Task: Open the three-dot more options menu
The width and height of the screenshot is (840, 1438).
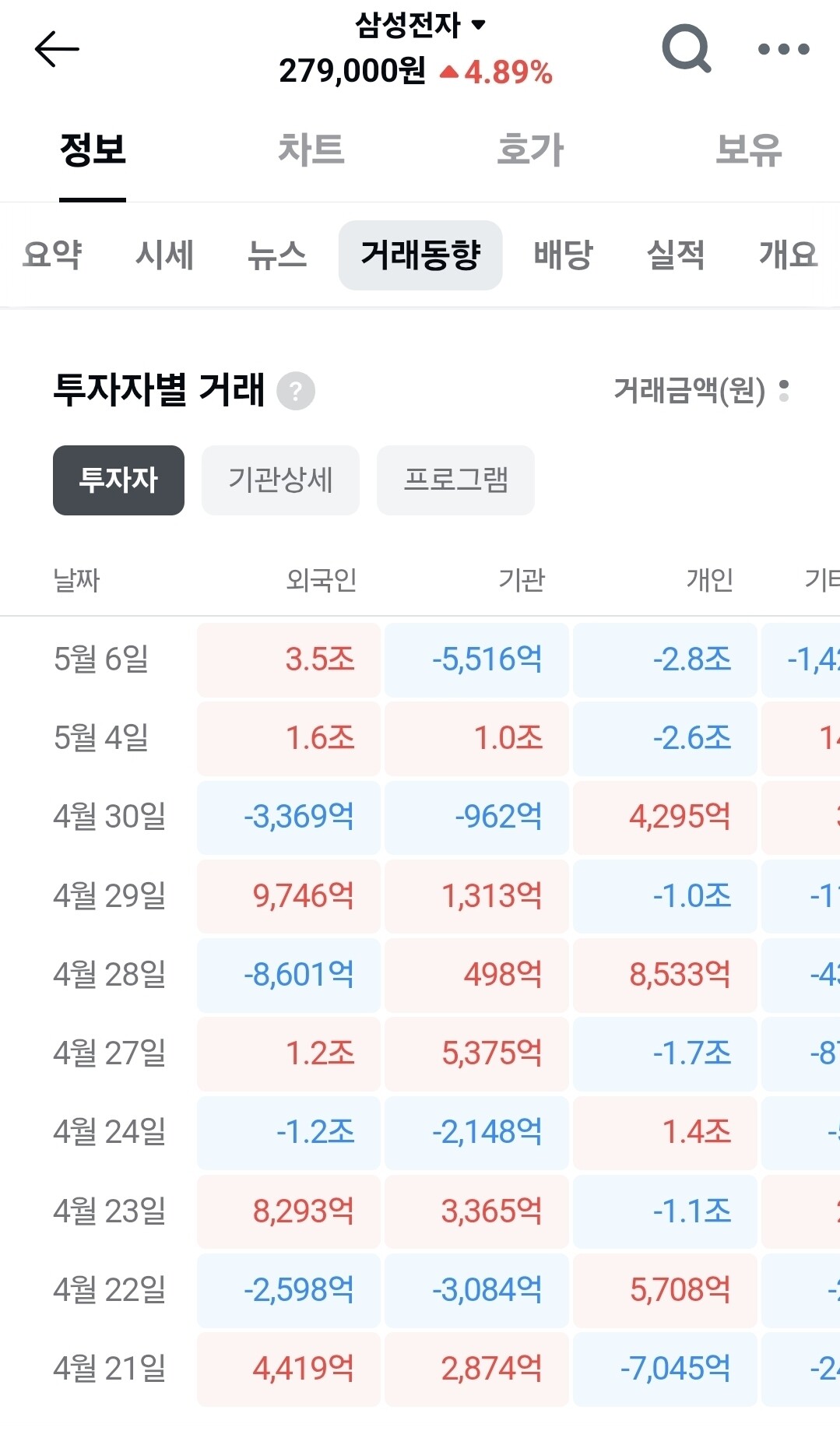Action: click(784, 49)
